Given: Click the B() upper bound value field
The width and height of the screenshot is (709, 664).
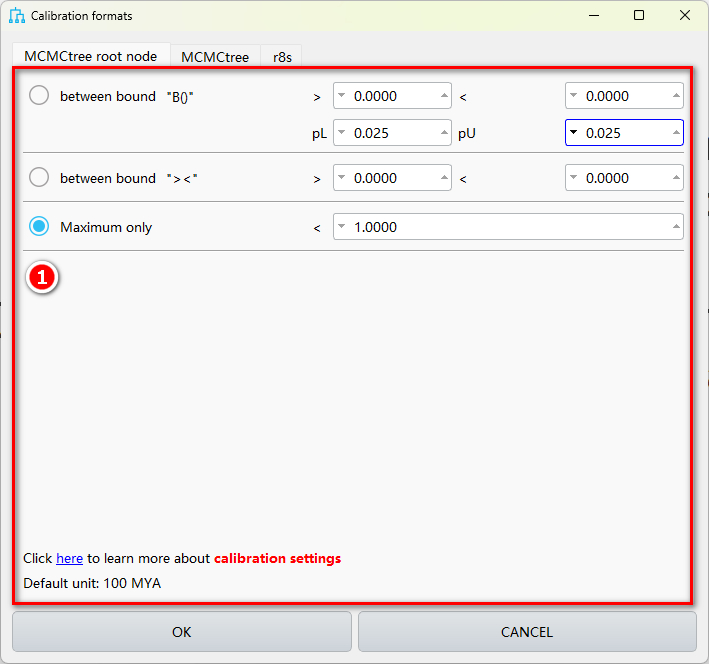Looking at the screenshot, I should (624, 96).
